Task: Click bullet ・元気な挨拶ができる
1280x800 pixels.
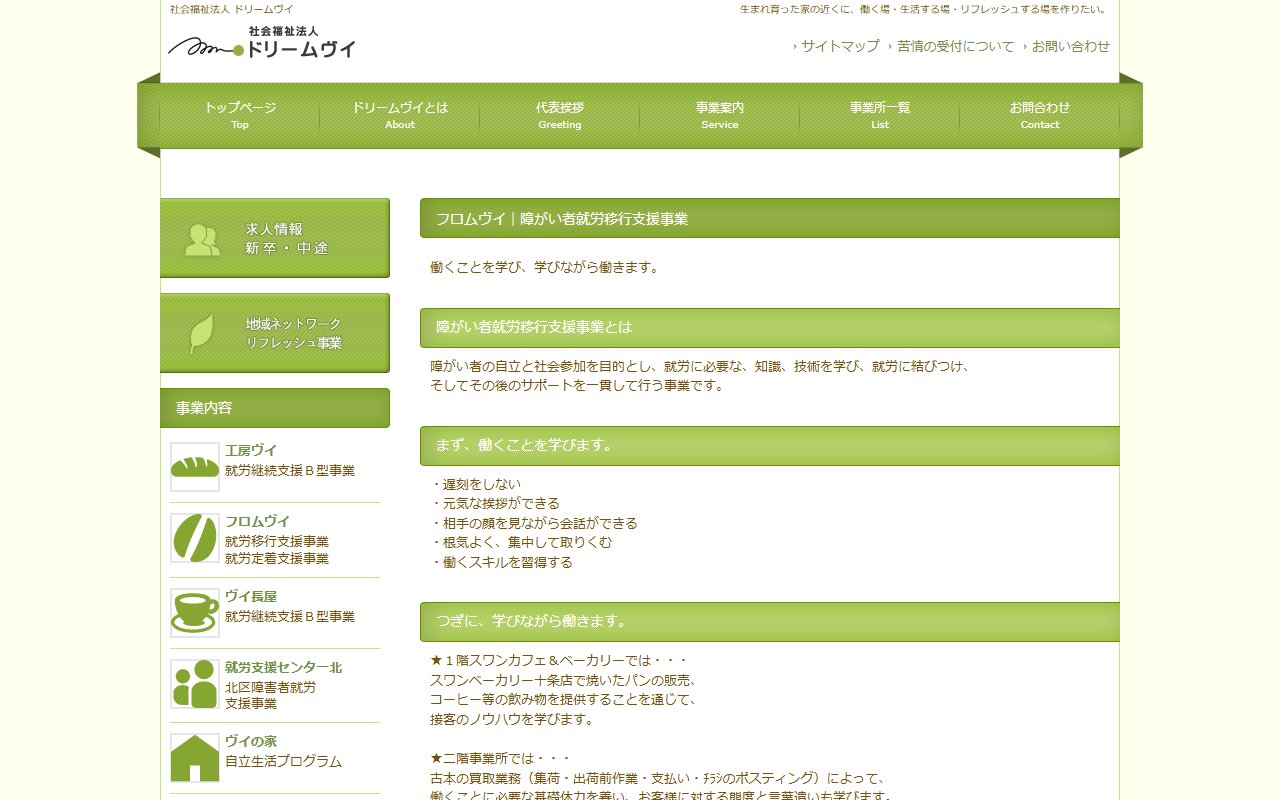Action: [495, 503]
